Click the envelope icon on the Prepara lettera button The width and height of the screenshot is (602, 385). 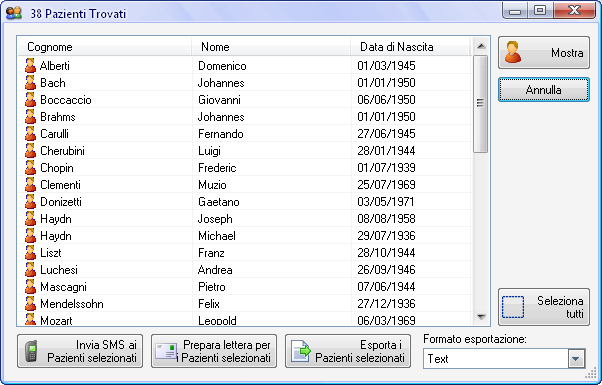pyautogui.click(x=166, y=351)
